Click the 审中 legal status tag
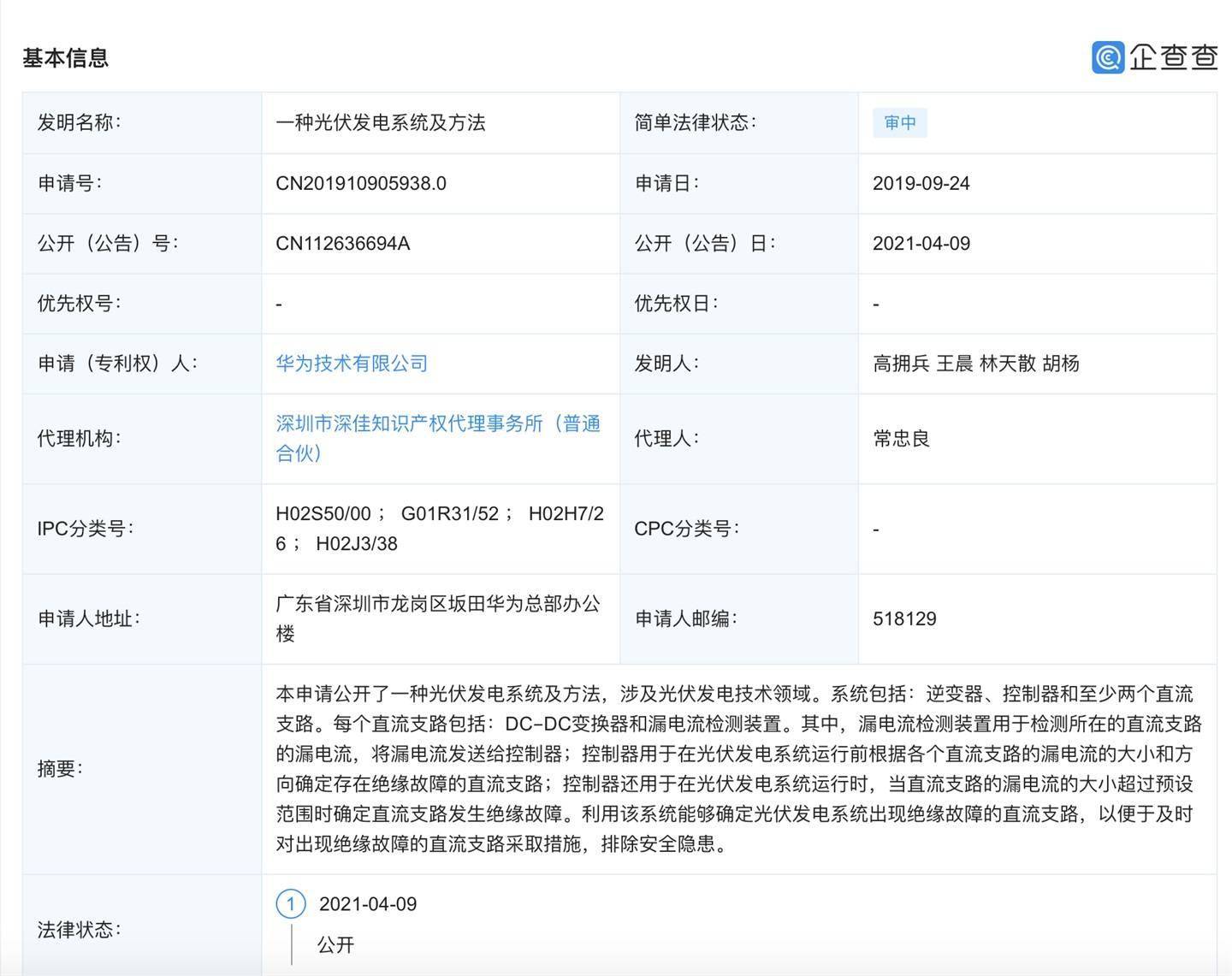Screen dimensions: 1232x976 pyautogui.click(x=899, y=122)
